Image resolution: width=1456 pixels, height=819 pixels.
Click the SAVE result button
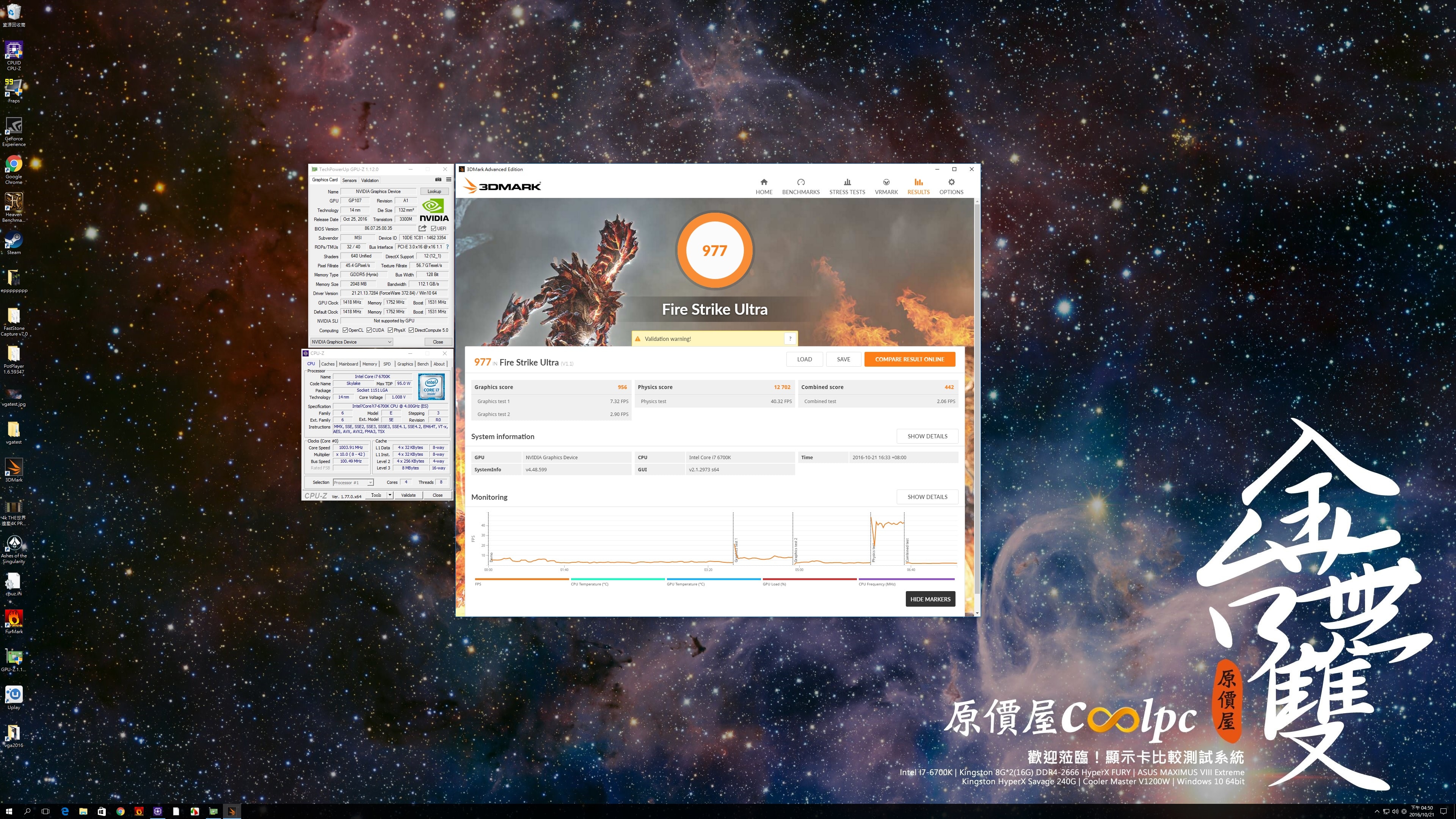(x=843, y=359)
